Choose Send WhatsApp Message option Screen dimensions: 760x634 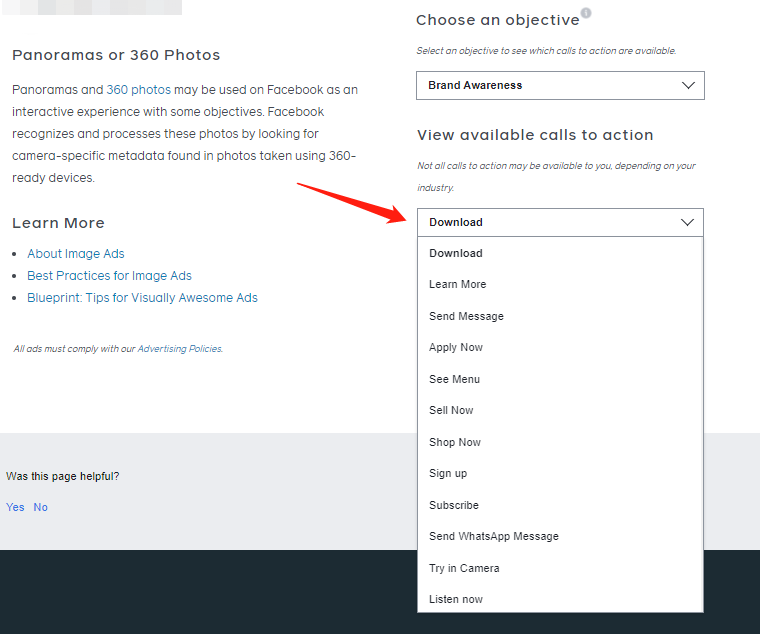click(494, 536)
